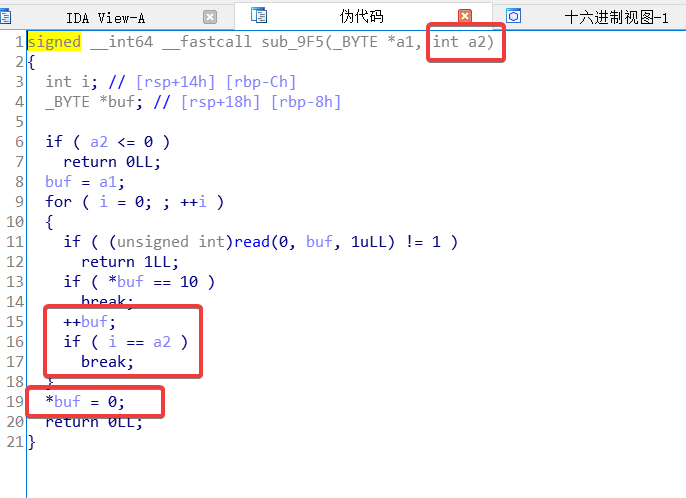Click the hex view tab's icon
Viewport: 686px width, 498px height.
point(513,16)
